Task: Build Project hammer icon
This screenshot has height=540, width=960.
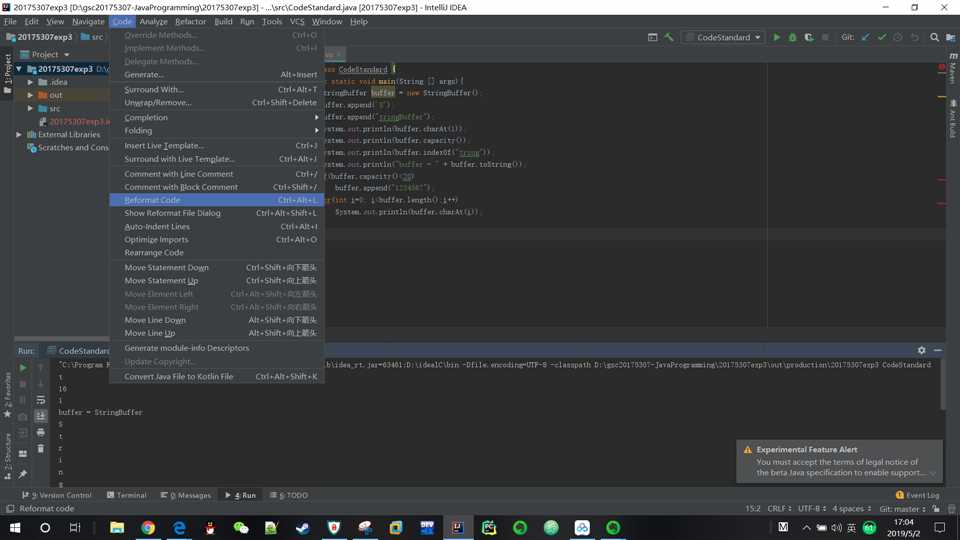Action: [669, 37]
